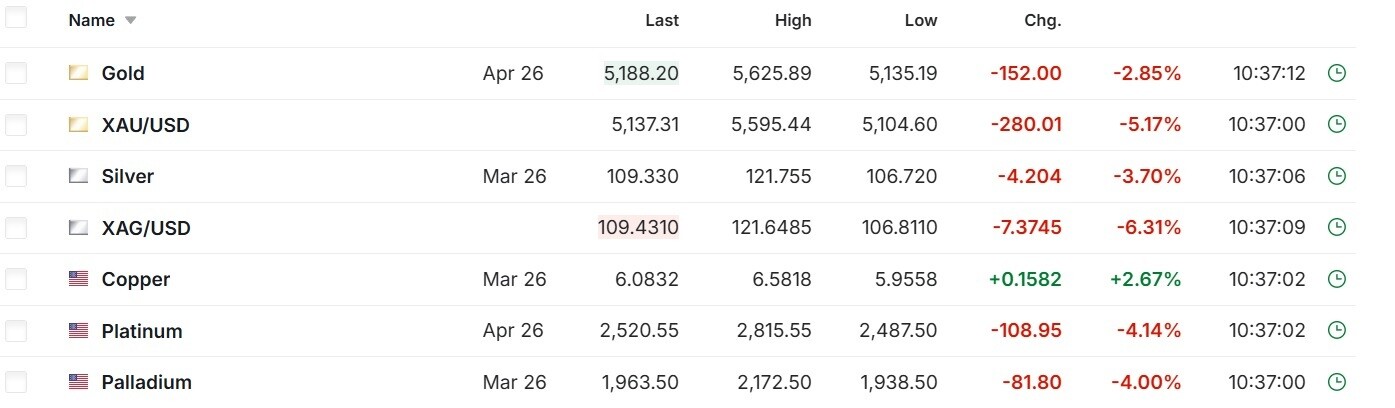The width and height of the screenshot is (1395, 408).
Task: Select the Silver row checkbox
Action: coord(16,176)
